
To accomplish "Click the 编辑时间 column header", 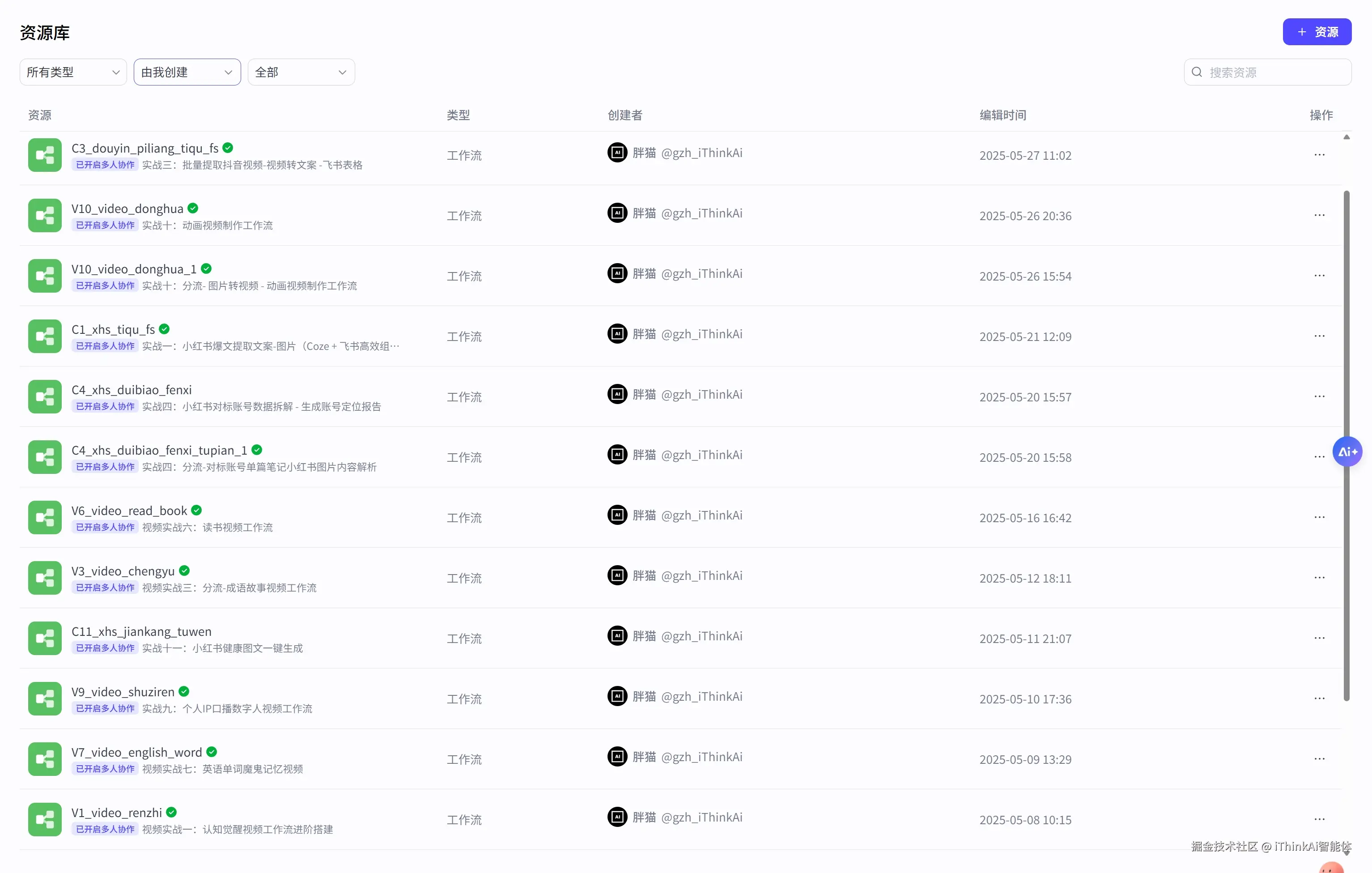I will (1002, 115).
